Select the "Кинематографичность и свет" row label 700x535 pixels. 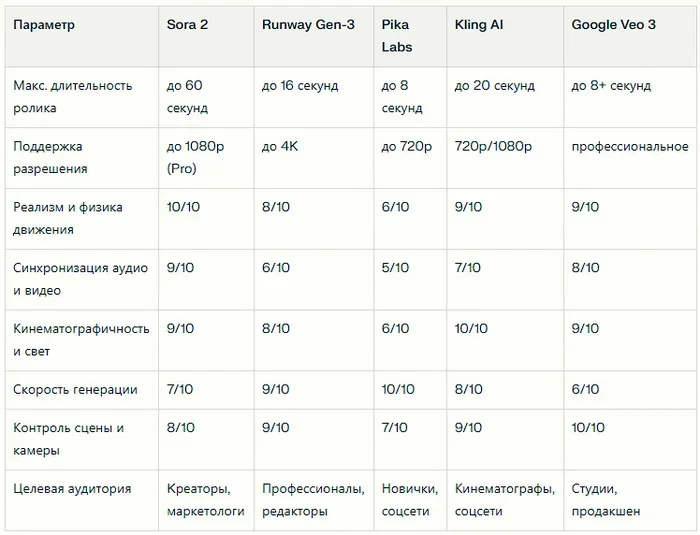coord(81,340)
